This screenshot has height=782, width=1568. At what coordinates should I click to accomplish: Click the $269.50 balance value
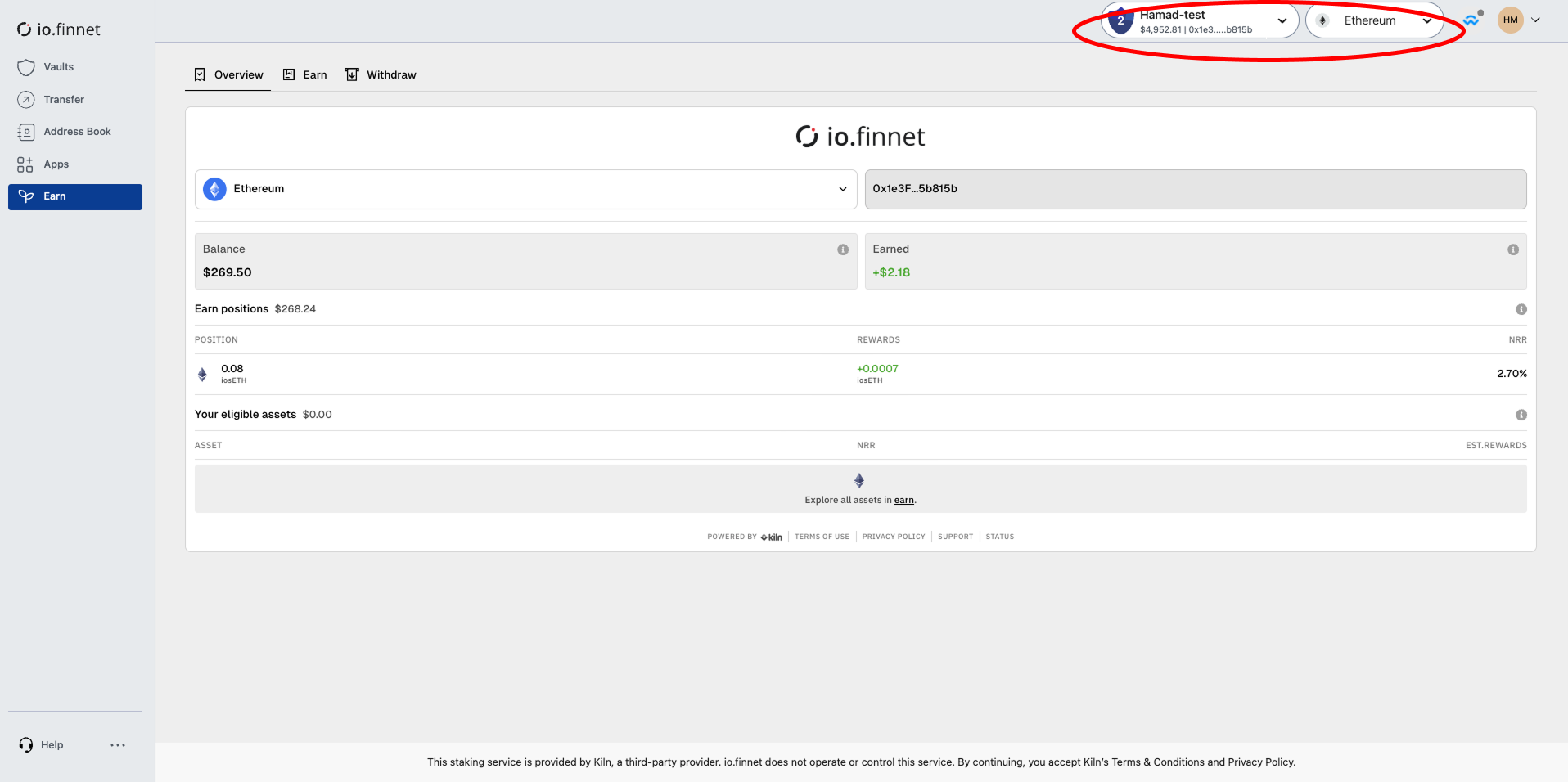(228, 272)
